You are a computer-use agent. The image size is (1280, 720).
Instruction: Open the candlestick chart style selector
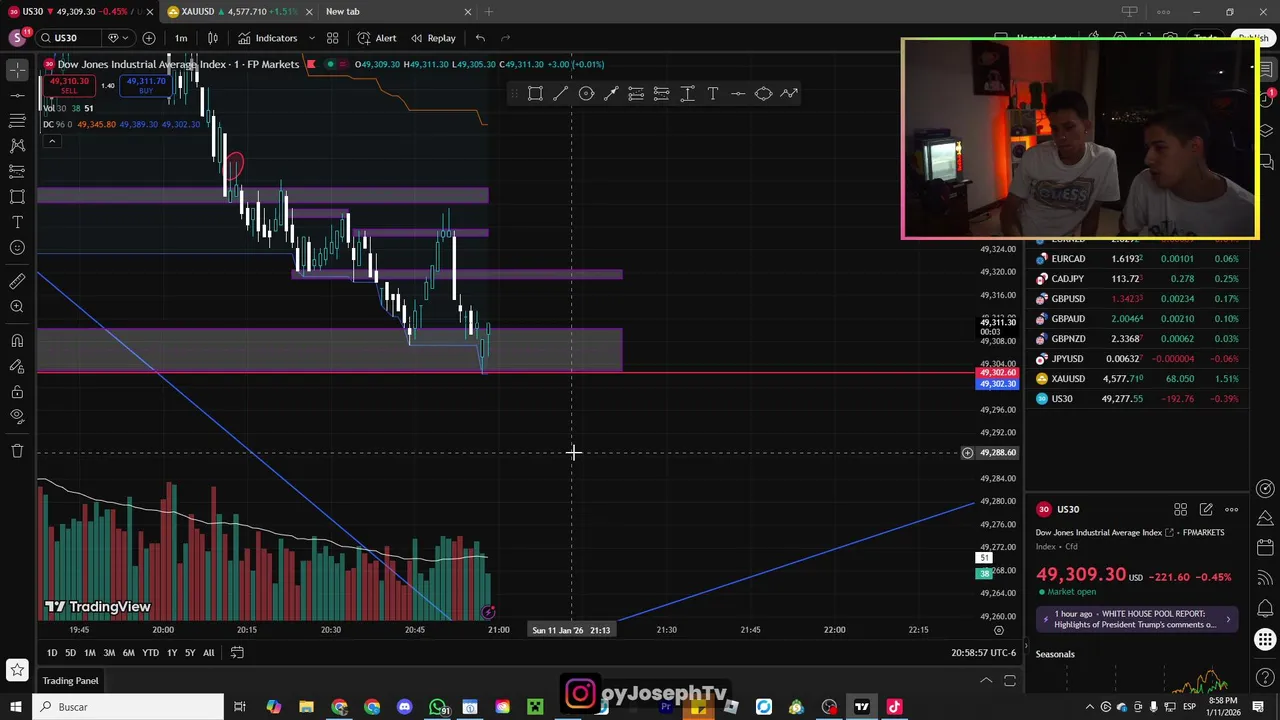point(212,38)
